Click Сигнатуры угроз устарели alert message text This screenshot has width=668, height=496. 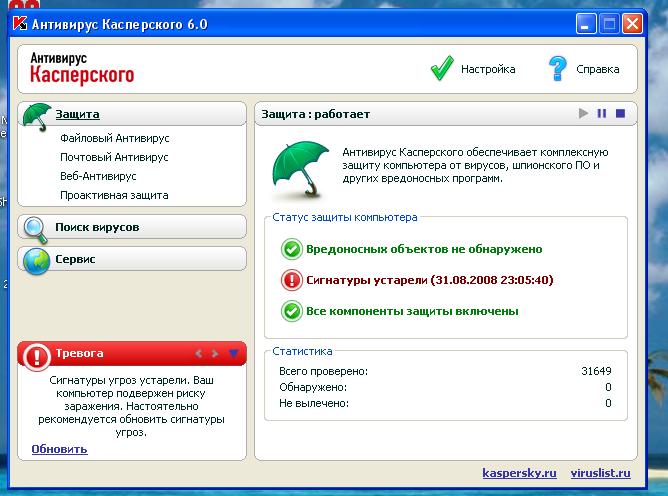[x=131, y=406]
